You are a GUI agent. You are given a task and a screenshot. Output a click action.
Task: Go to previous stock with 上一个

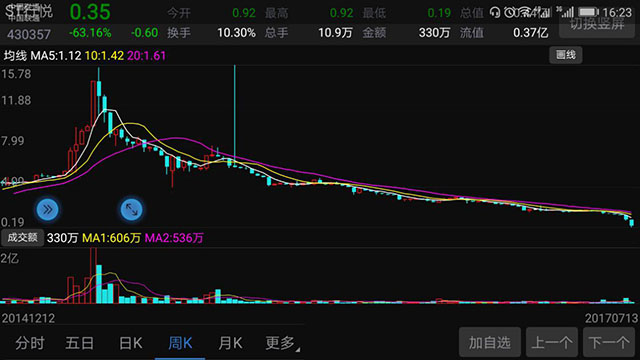(552, 342)
